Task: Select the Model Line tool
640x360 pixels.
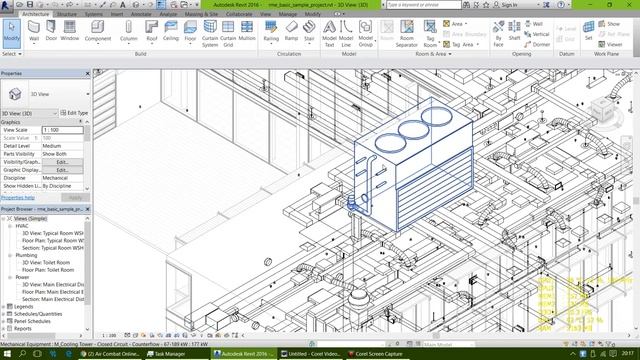Action: (346, 34)
